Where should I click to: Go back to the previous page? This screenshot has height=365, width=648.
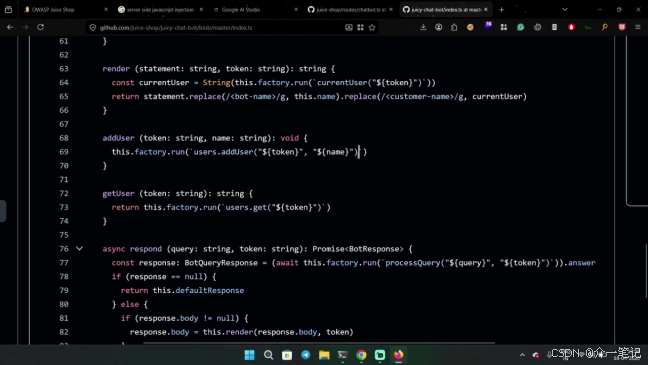tap(10, 27)
